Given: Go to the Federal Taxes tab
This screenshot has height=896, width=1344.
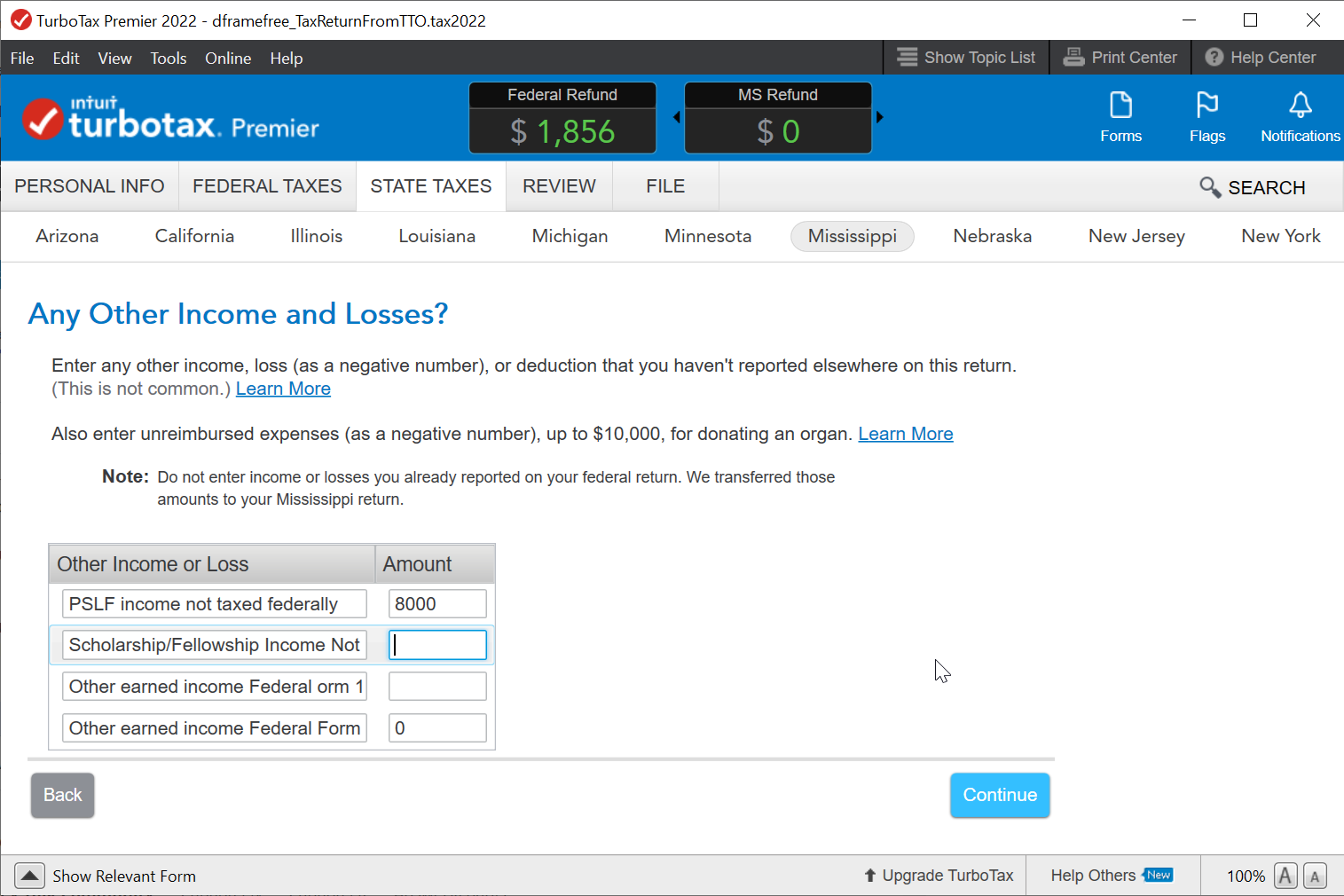Looking at the screenshot, I should pyautogui.click(x=267, y=186).
